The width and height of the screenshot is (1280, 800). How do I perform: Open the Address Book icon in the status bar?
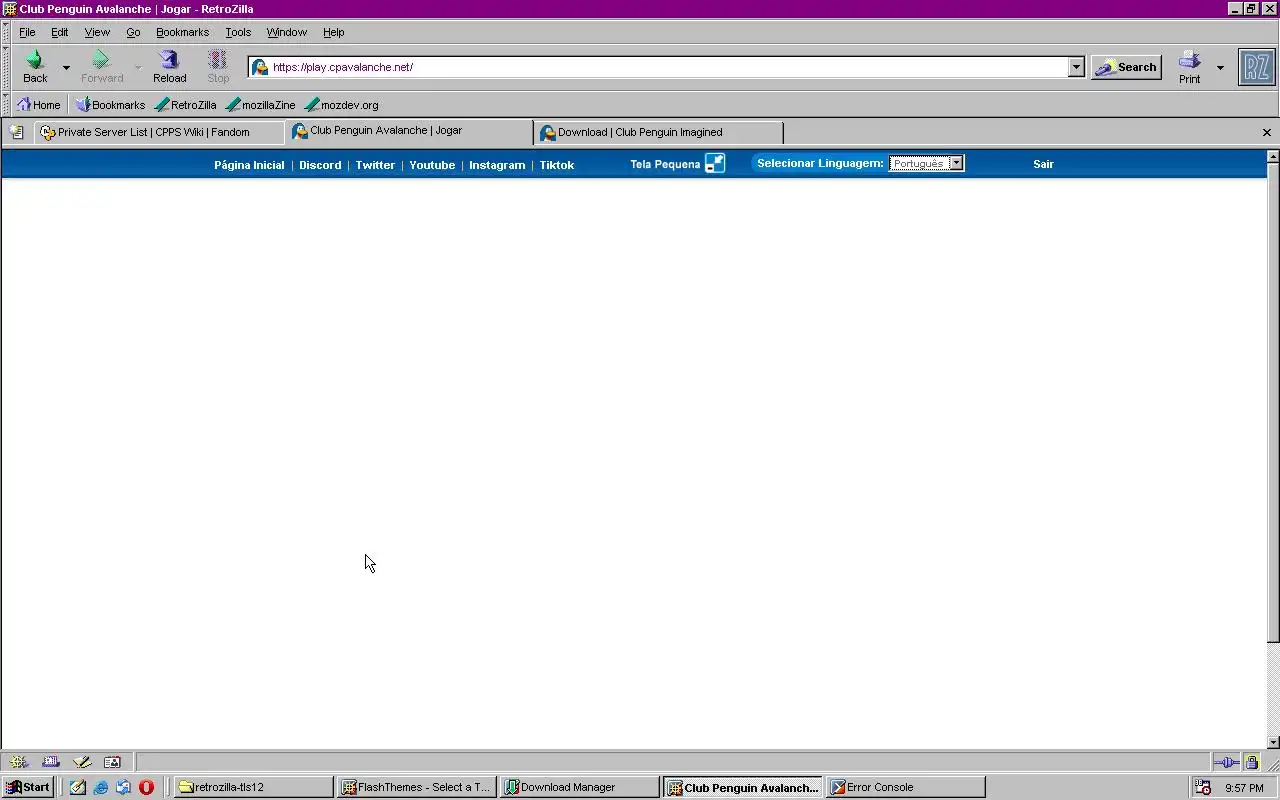click(x=112, y=762)
